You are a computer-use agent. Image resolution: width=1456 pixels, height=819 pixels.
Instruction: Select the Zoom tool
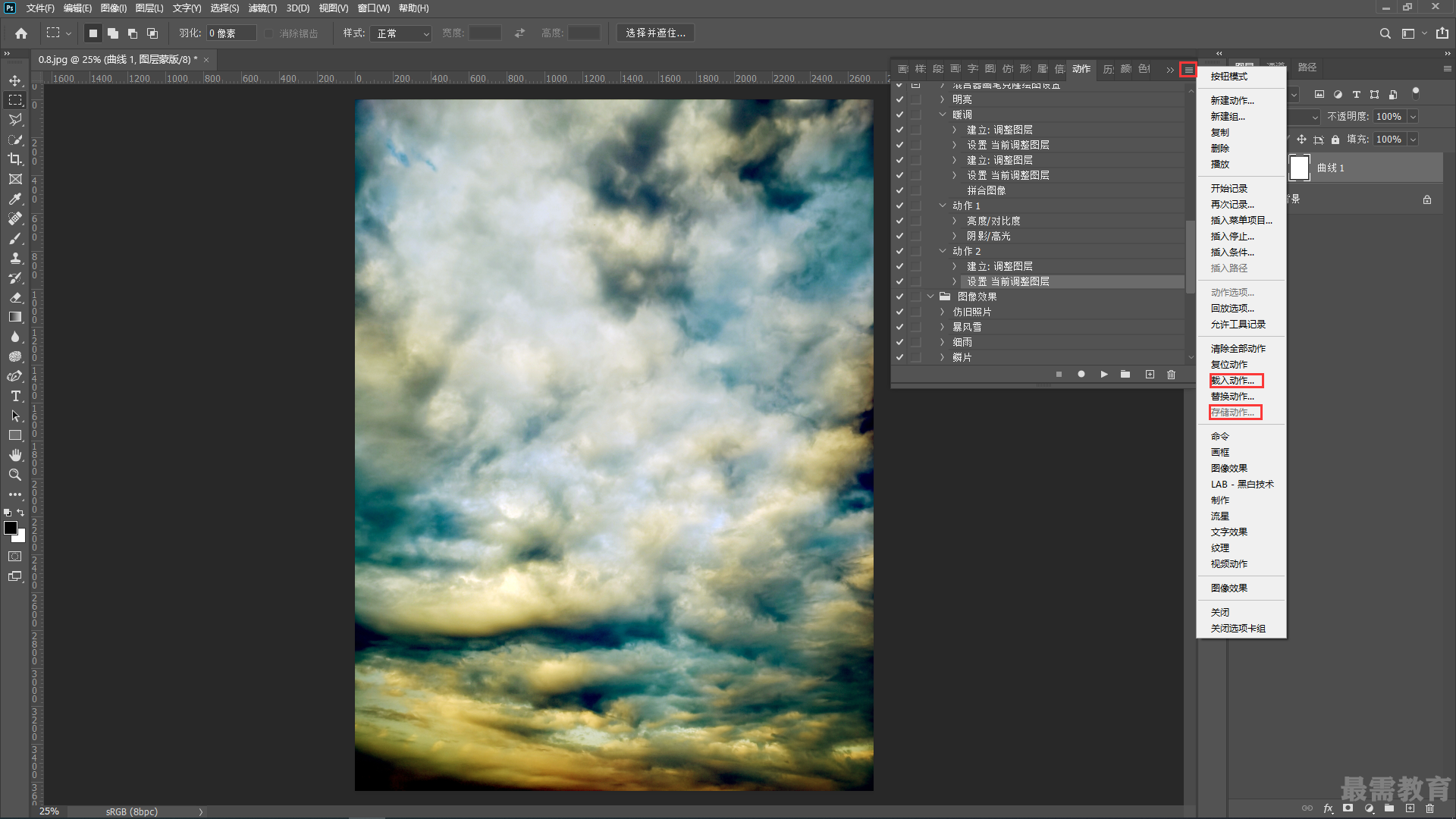click(15, 475)
